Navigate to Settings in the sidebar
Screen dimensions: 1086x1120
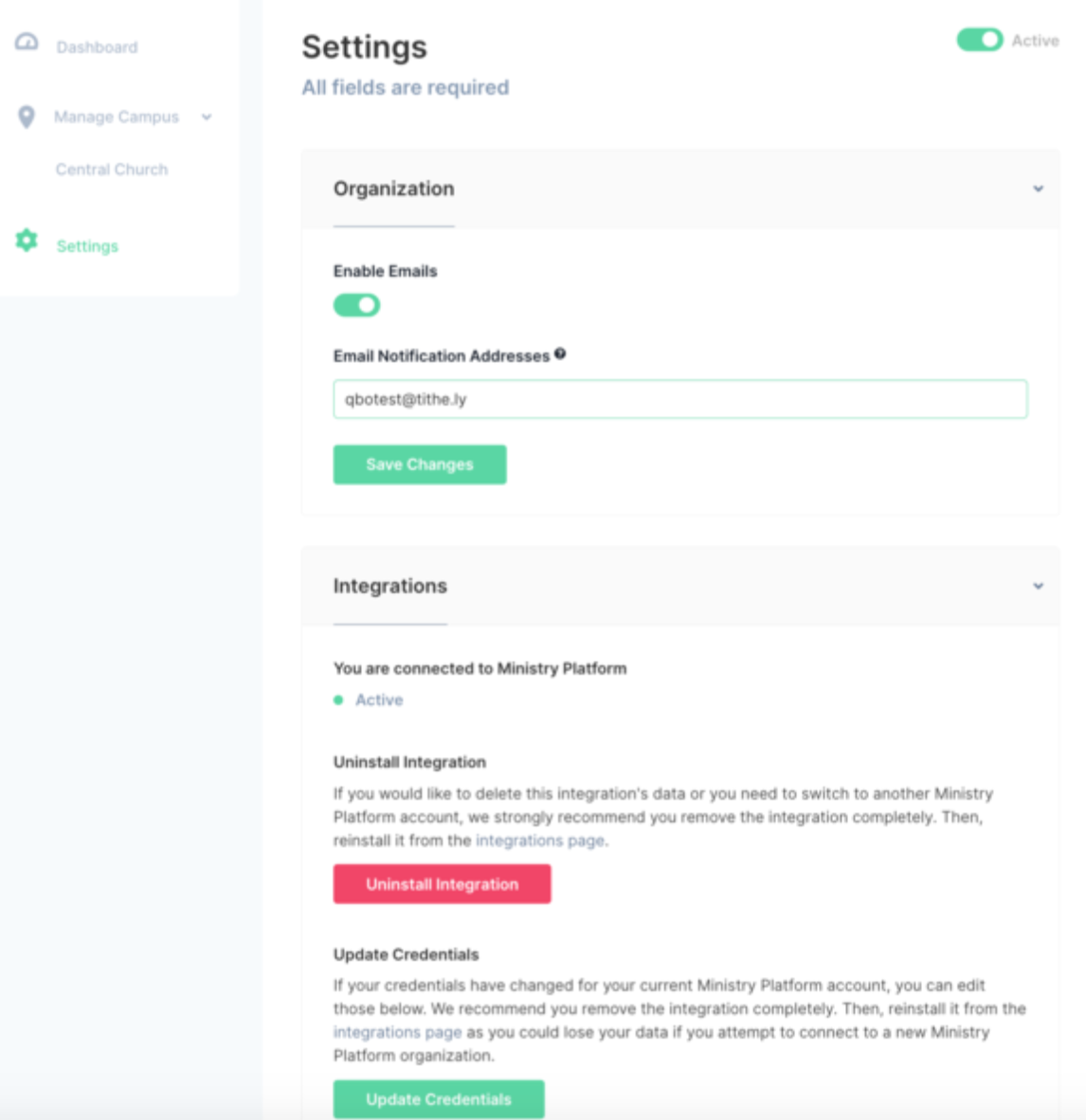87,244
